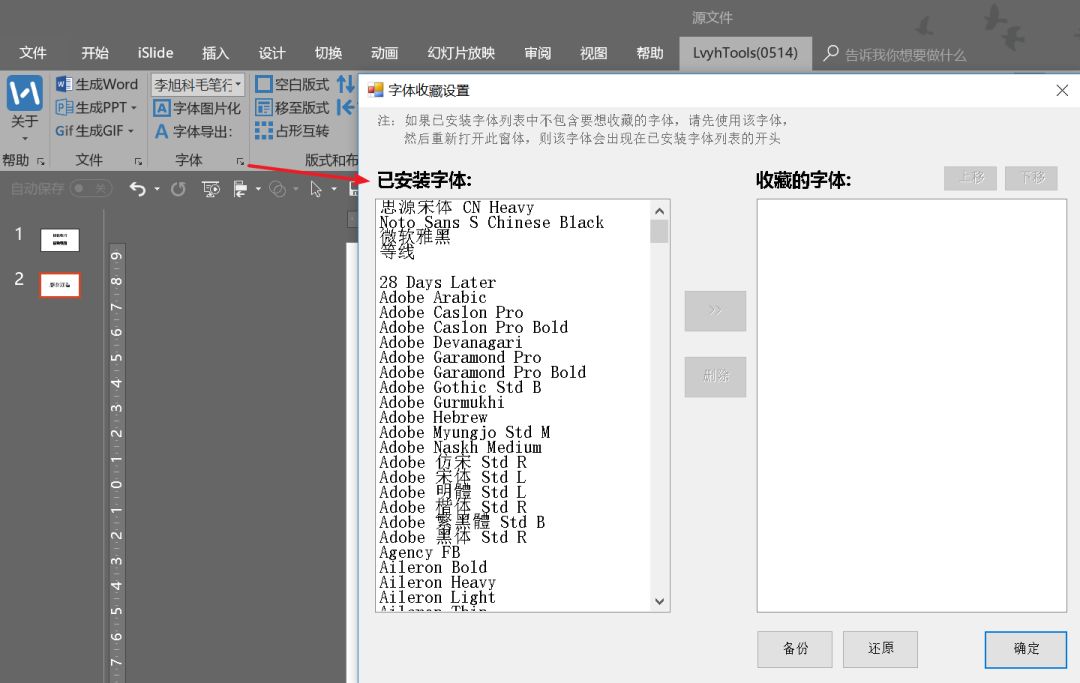
Task: Click the 备份 button
Action: (795, 649)
